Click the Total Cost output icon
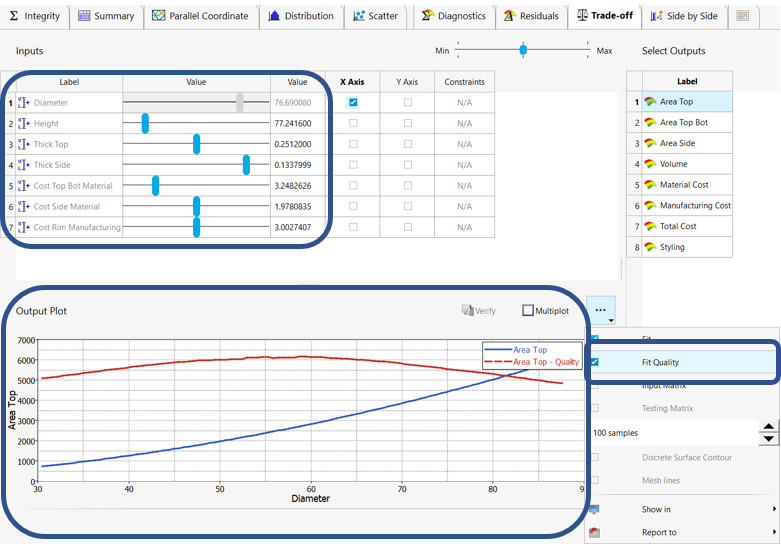 [x=649, y=226]
